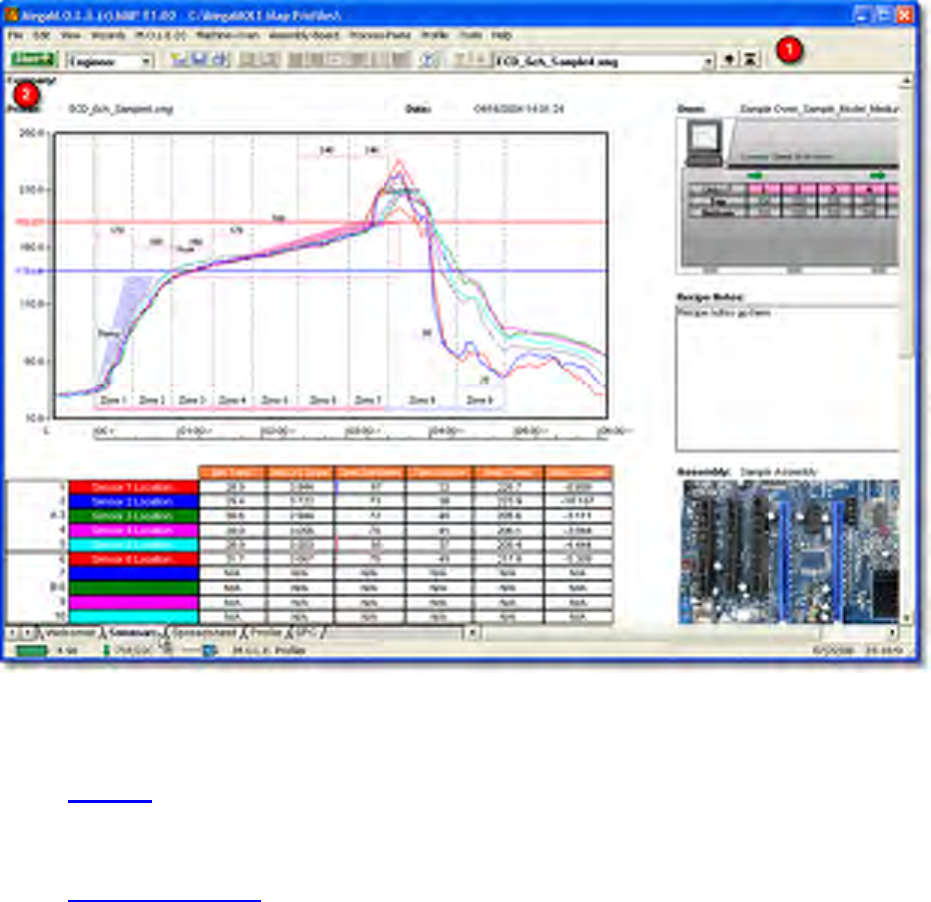Open the Help menu
931x902 pixels.
pos(501,36)
